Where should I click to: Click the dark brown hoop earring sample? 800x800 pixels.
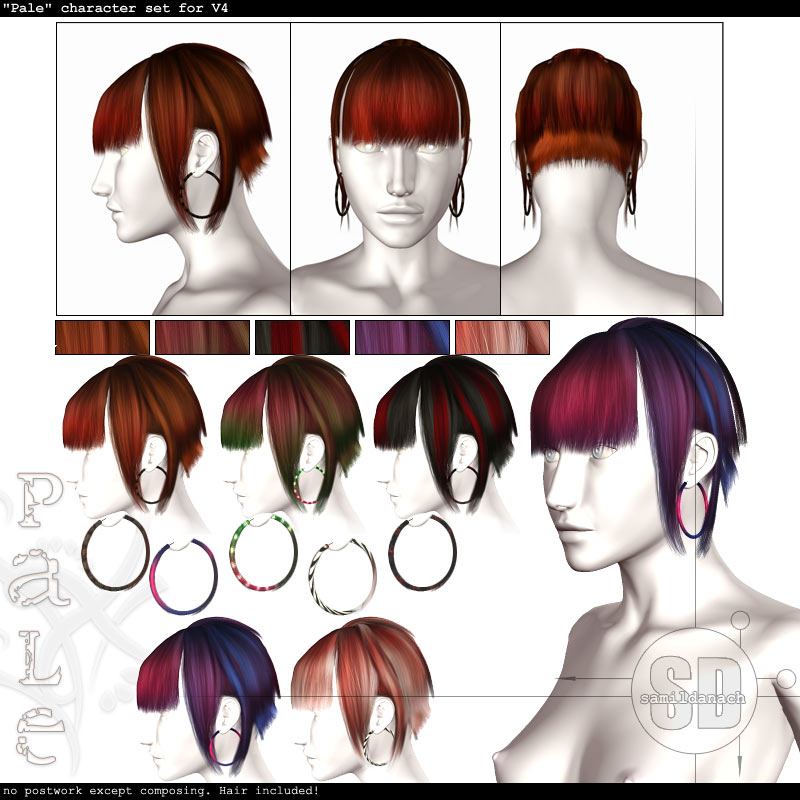click(x=115, y=553)
